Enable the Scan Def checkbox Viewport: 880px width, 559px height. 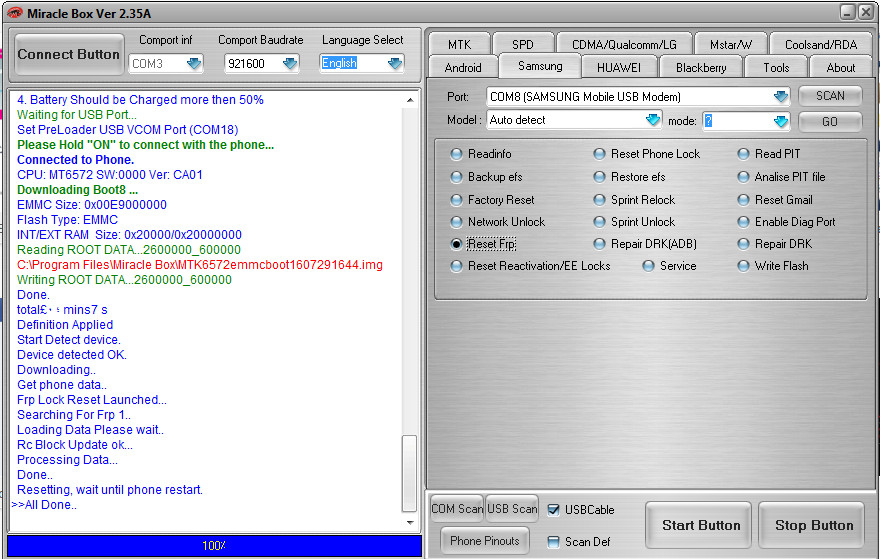(x=553, y=542)
